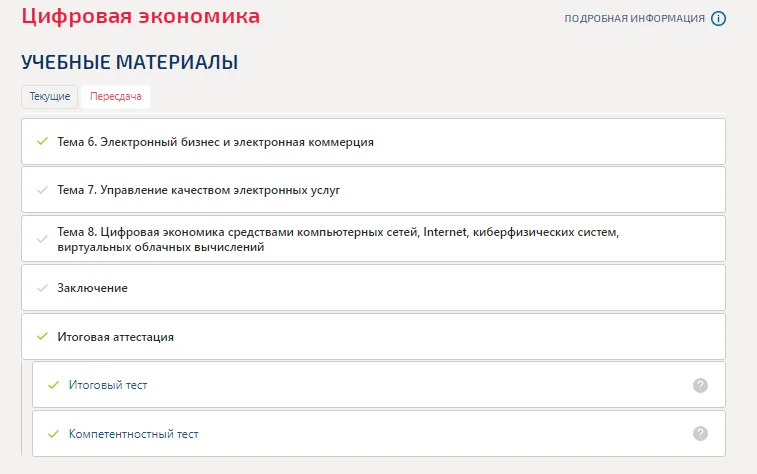Click the grey checkmark beside Тема 7
The height and width of the screenshot is (474, 757).
pyautogui.click(x=42, y=190)
